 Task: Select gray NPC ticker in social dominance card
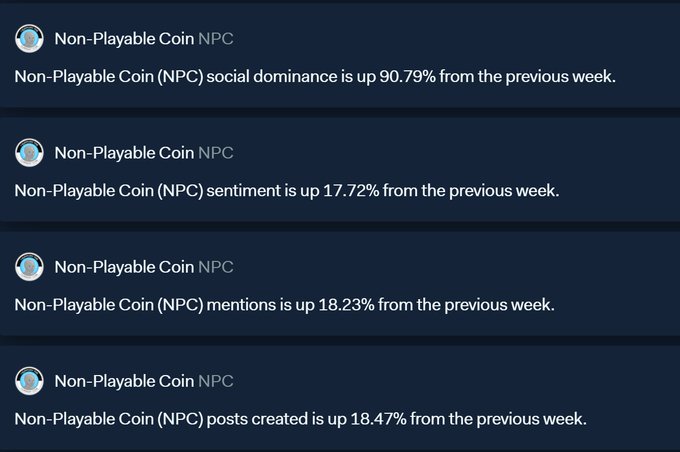pyautogui.click(x=216, y=39)
